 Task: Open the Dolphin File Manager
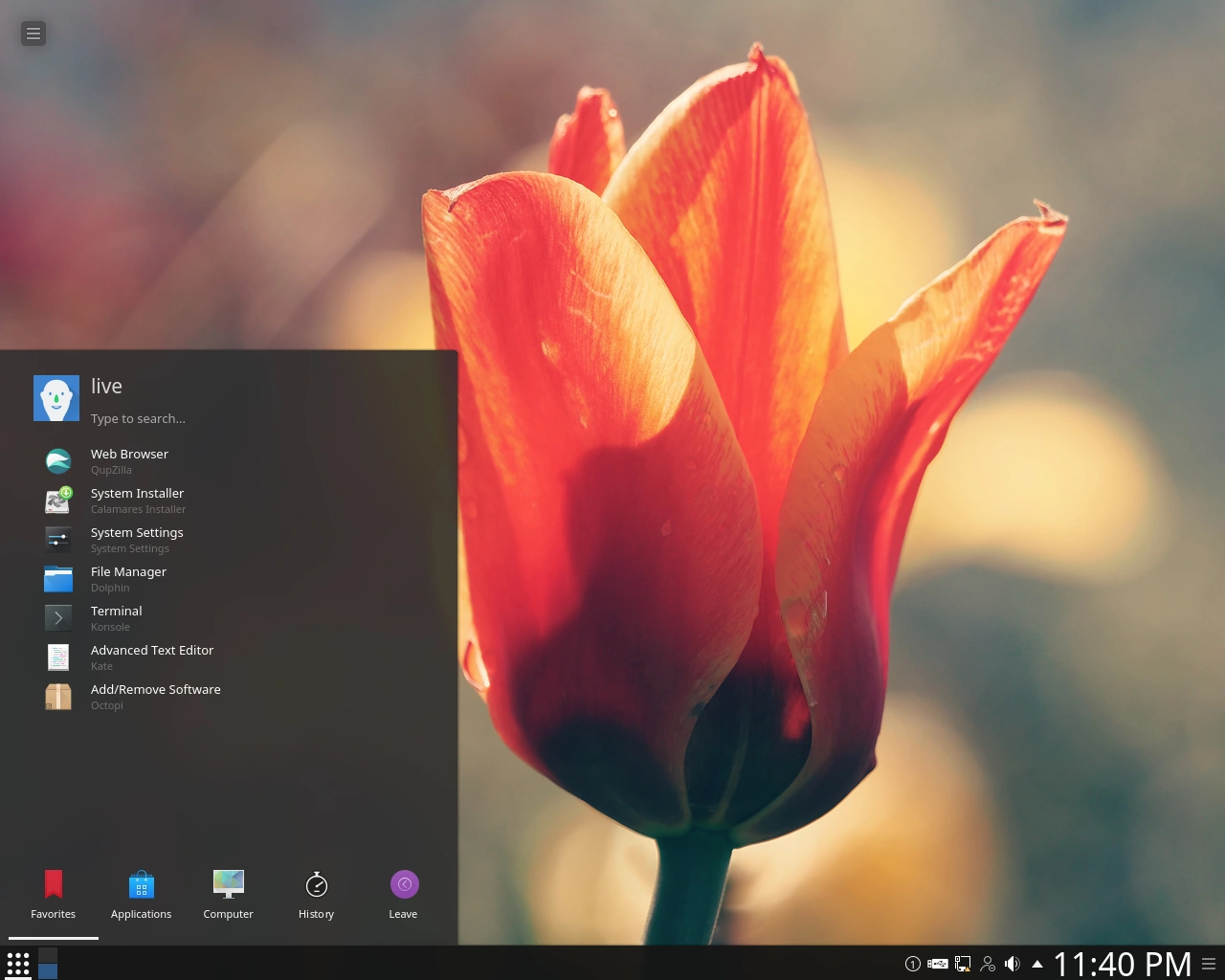(x=128, y=578)
